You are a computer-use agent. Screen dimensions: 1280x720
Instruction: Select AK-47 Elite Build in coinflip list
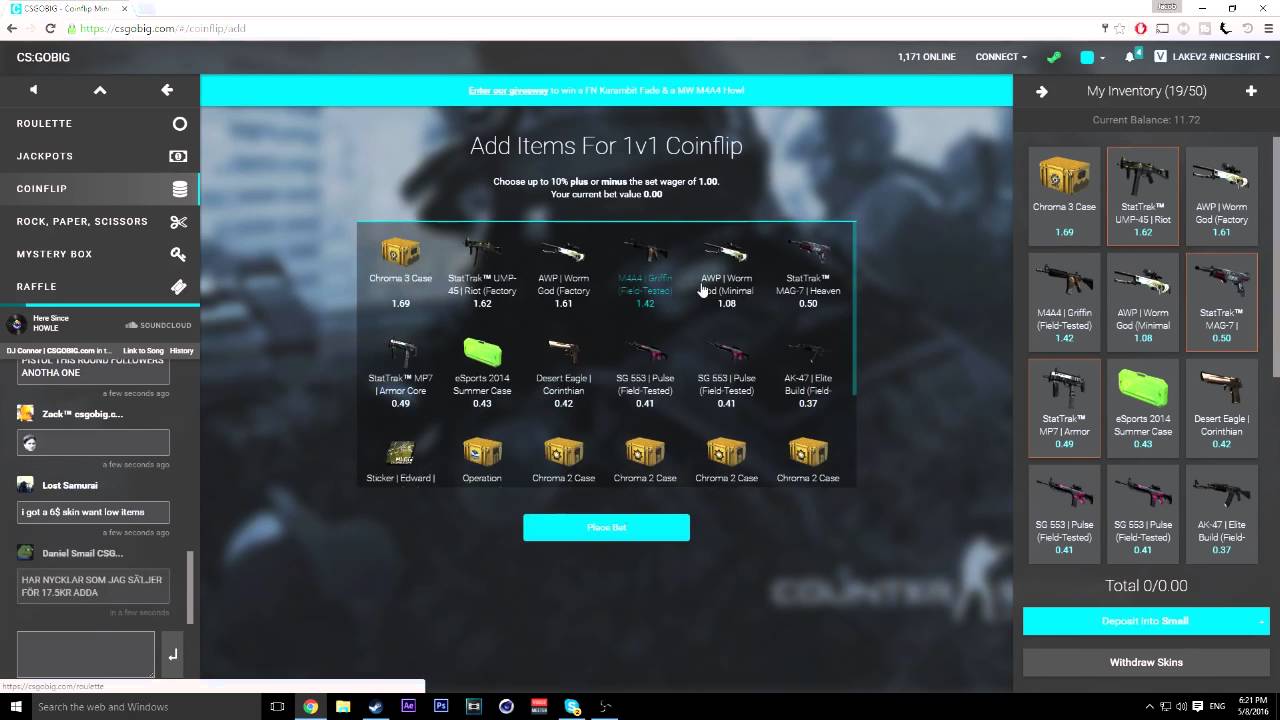click(x=808, y=373)
